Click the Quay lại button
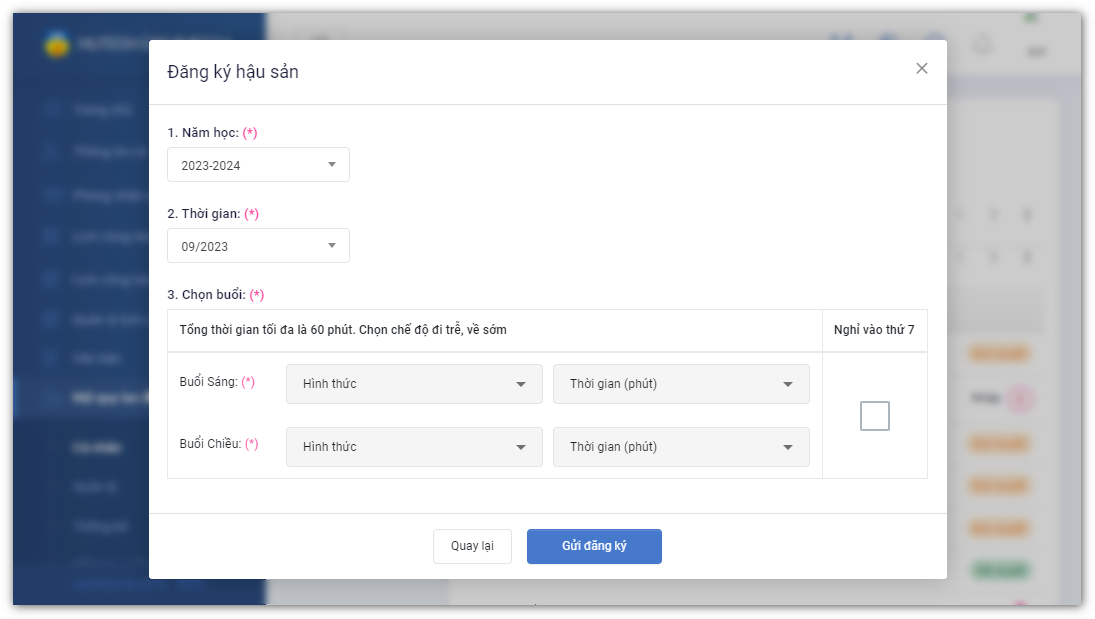The height and width of the screenshot is (619, 1095). point(472,546)
